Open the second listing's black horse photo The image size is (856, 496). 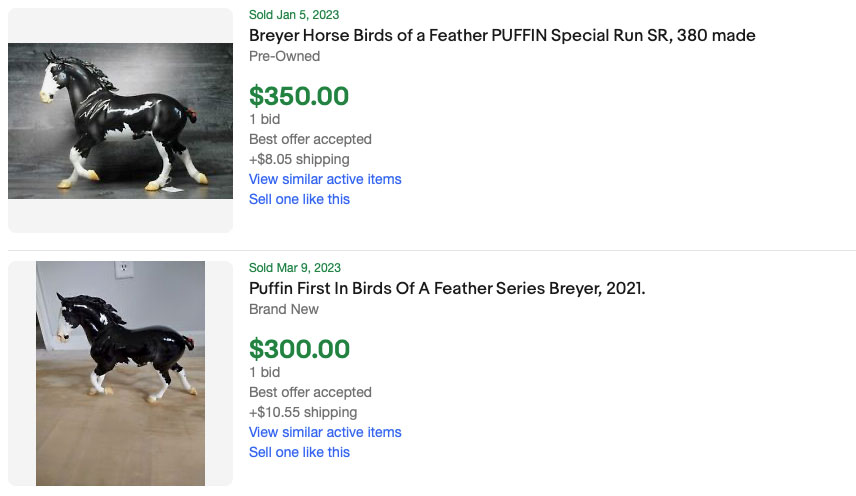click(x=120, y=373)
